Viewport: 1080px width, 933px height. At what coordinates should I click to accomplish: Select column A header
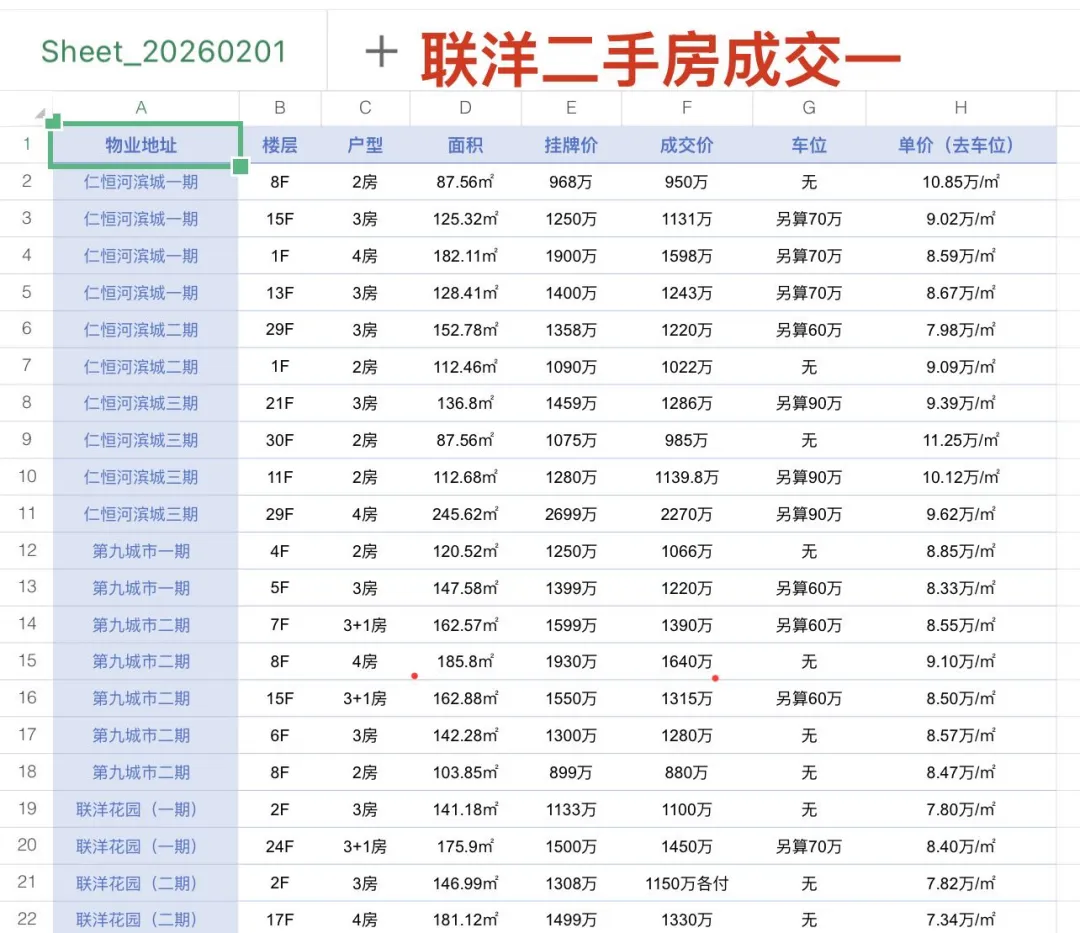(x=141, y=108)
